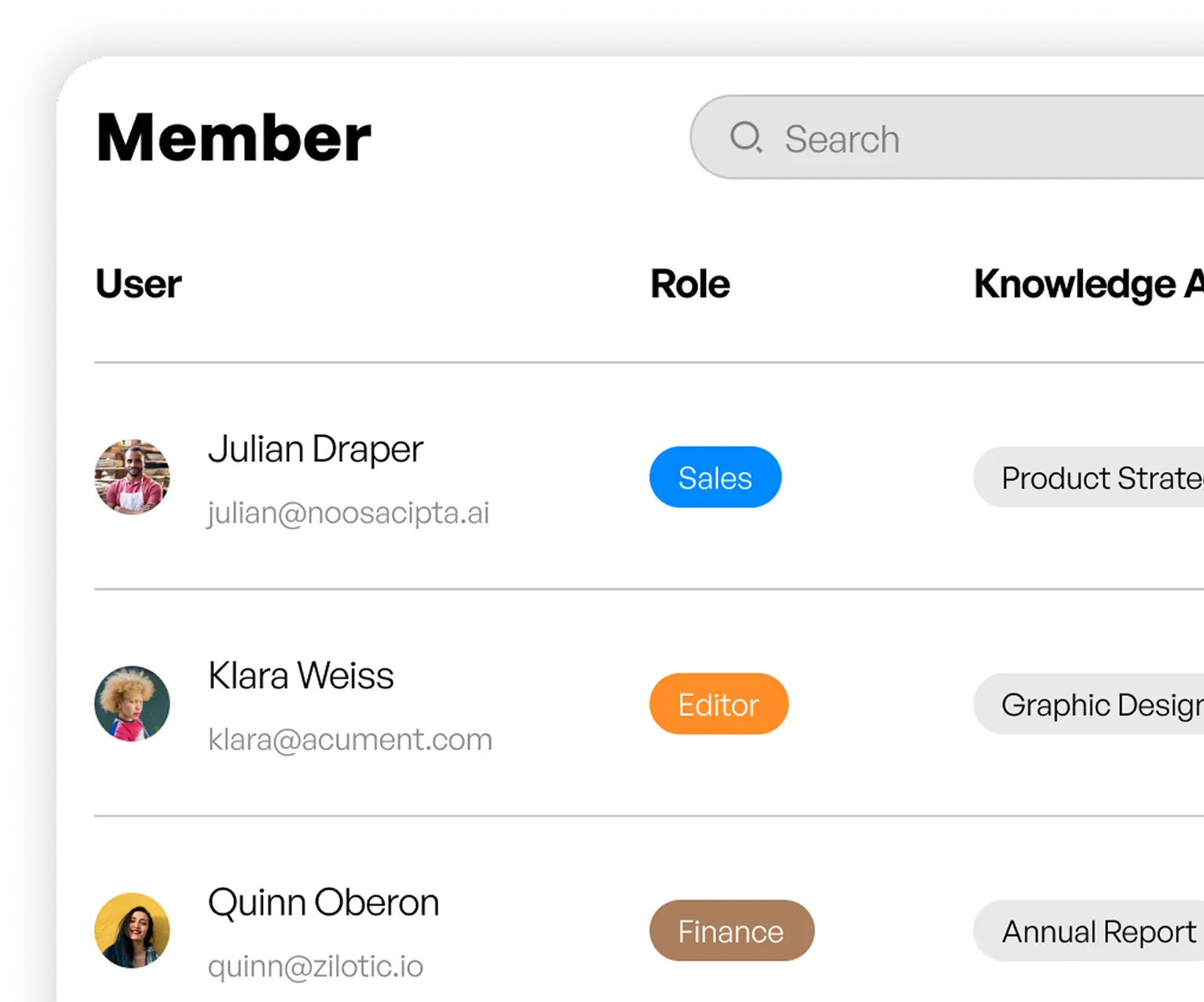This screenshot has width=1204, height=1002.
Task: Click the Member page title
Action: click(x=233, y=138)
